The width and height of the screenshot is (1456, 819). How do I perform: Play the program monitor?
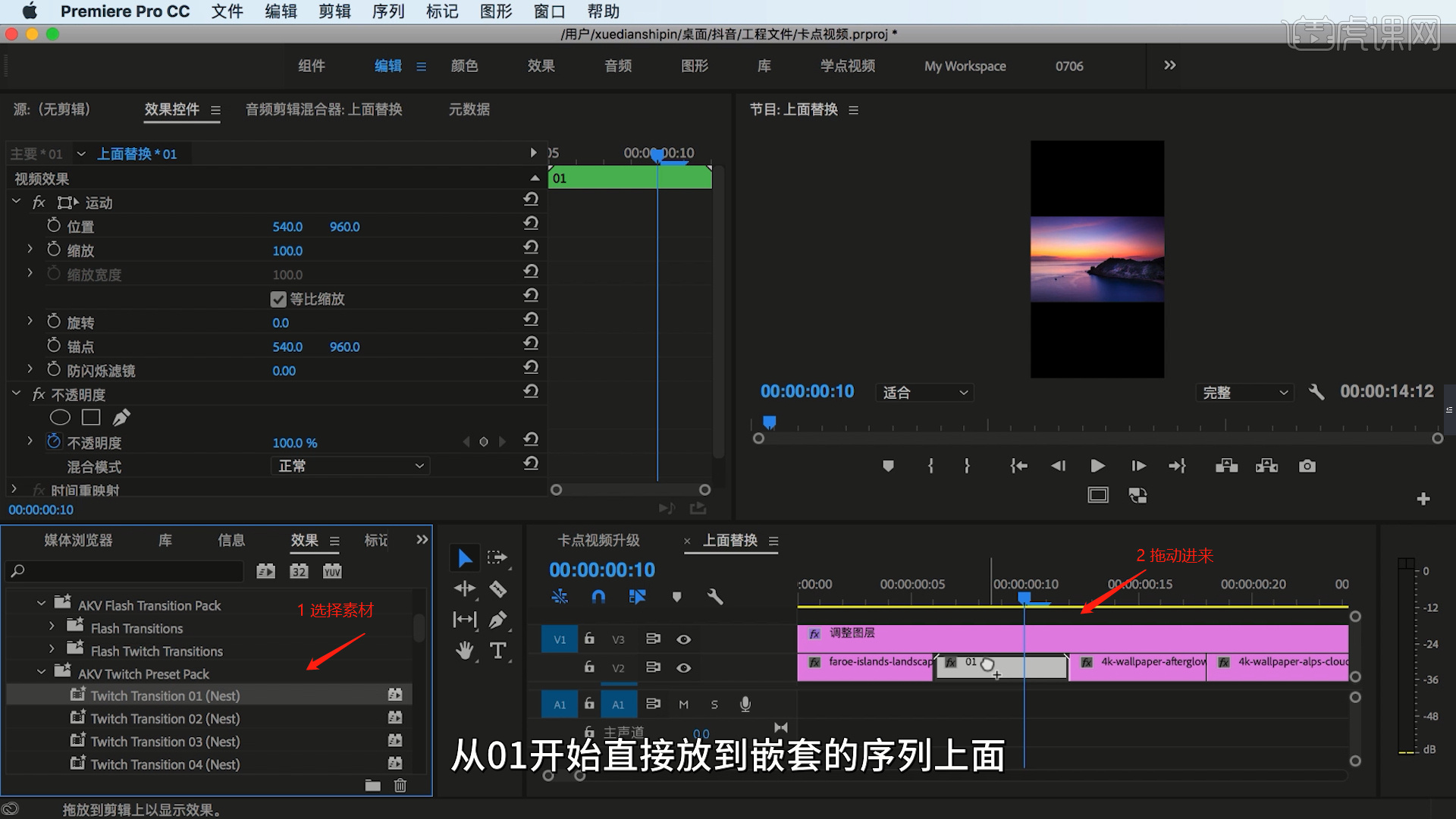point(1097,466)
